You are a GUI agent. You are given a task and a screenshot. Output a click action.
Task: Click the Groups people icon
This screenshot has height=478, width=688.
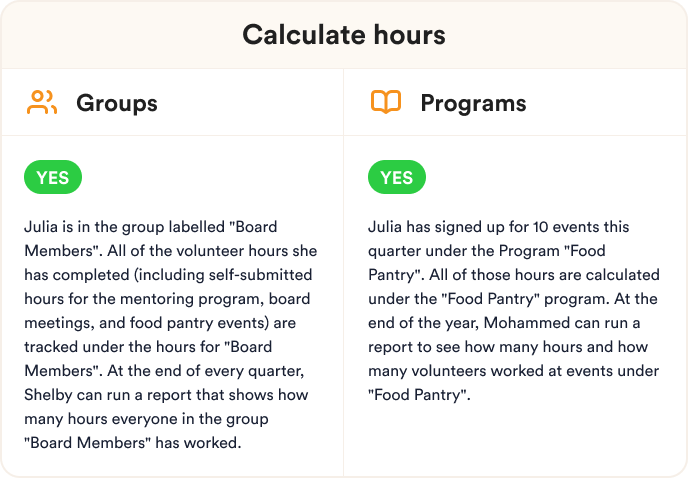point(42,102)
